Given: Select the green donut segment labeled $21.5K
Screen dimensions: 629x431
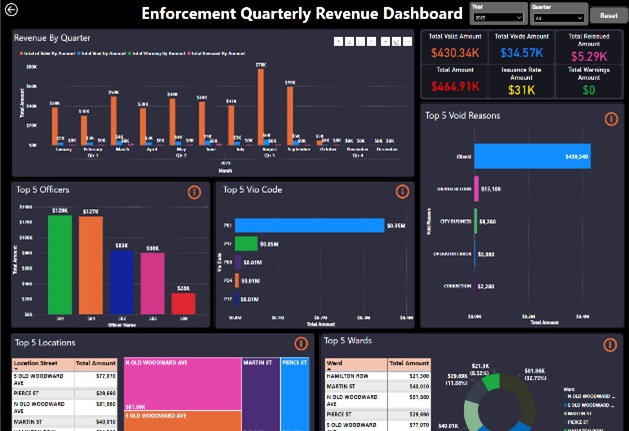Looking at the screenshot, I should pyautogui.click(x=490, y=382).
